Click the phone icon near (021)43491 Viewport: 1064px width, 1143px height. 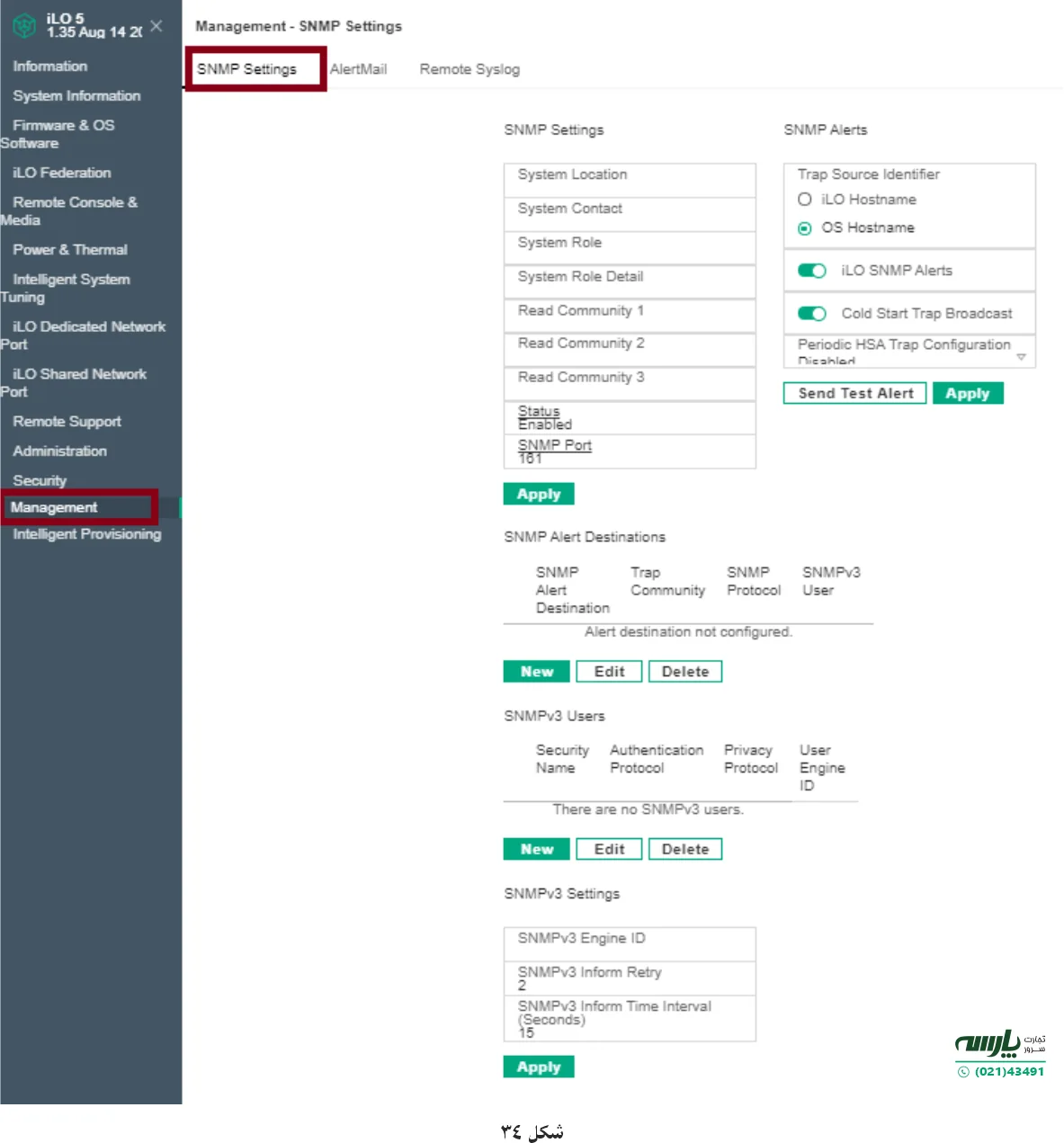961,1072
